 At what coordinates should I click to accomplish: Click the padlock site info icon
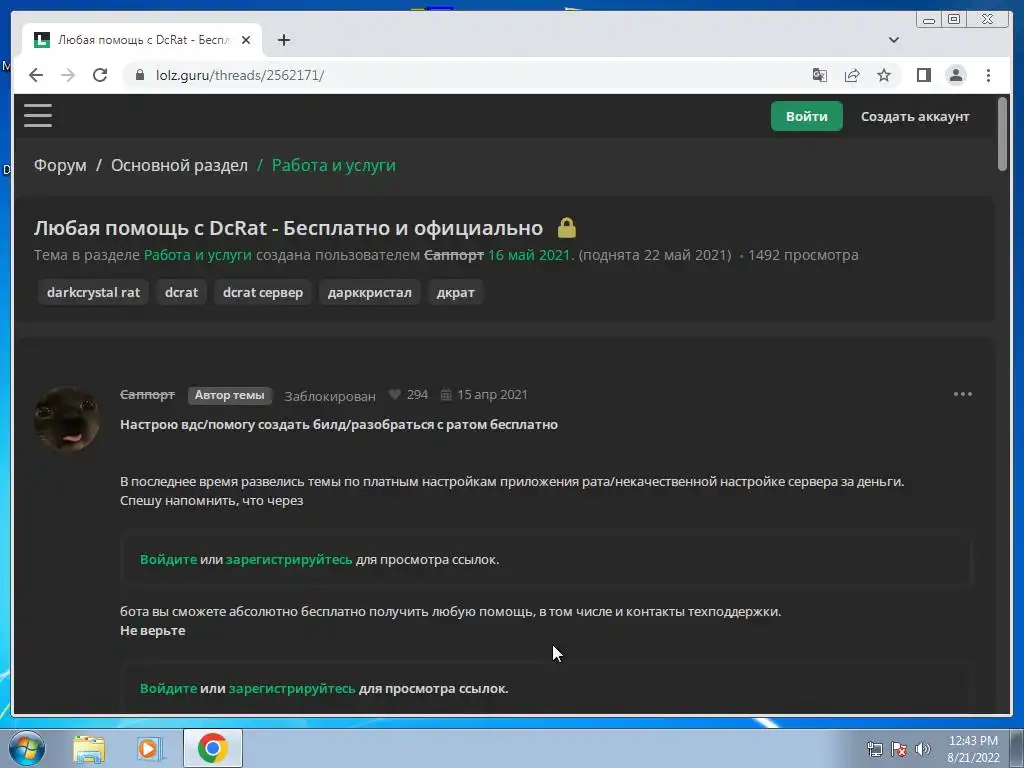point(139,75)
